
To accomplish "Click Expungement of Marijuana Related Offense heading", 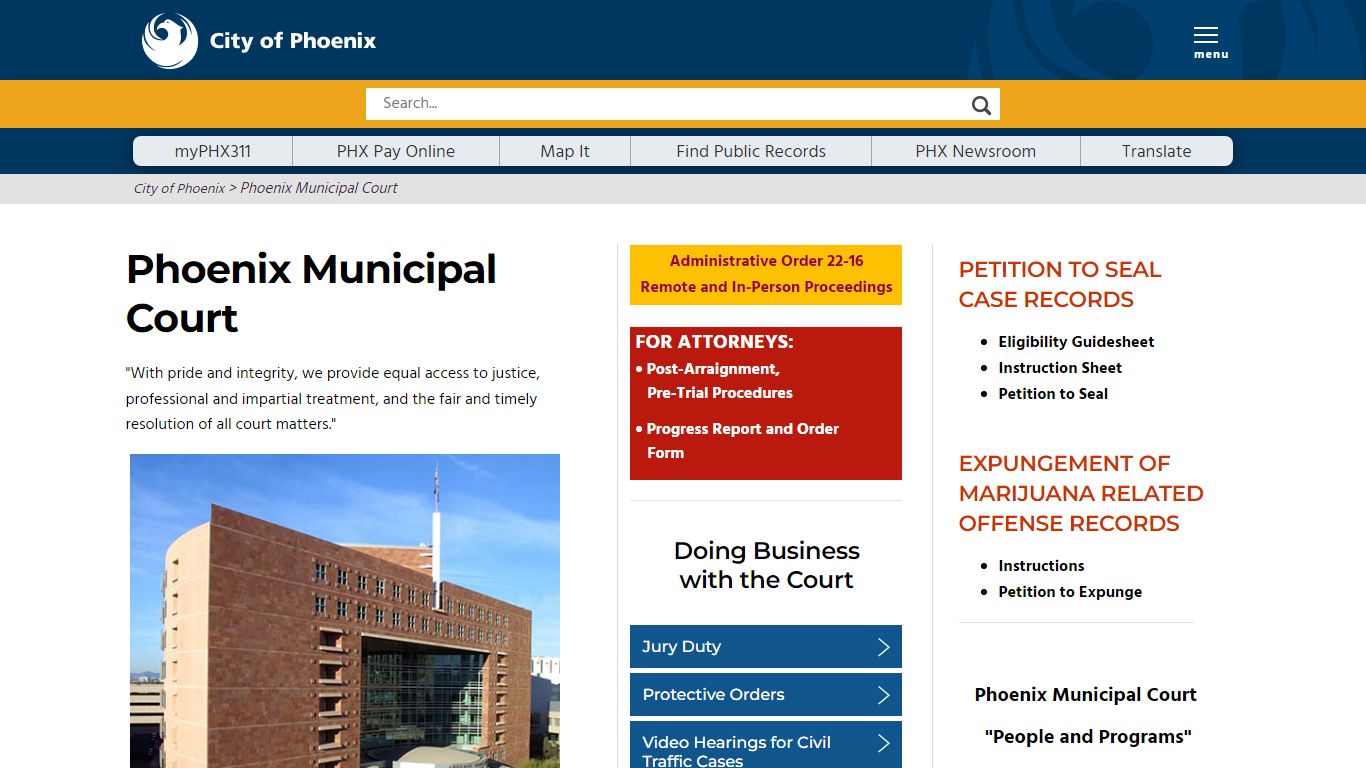I will click(x=1081, y=494).
